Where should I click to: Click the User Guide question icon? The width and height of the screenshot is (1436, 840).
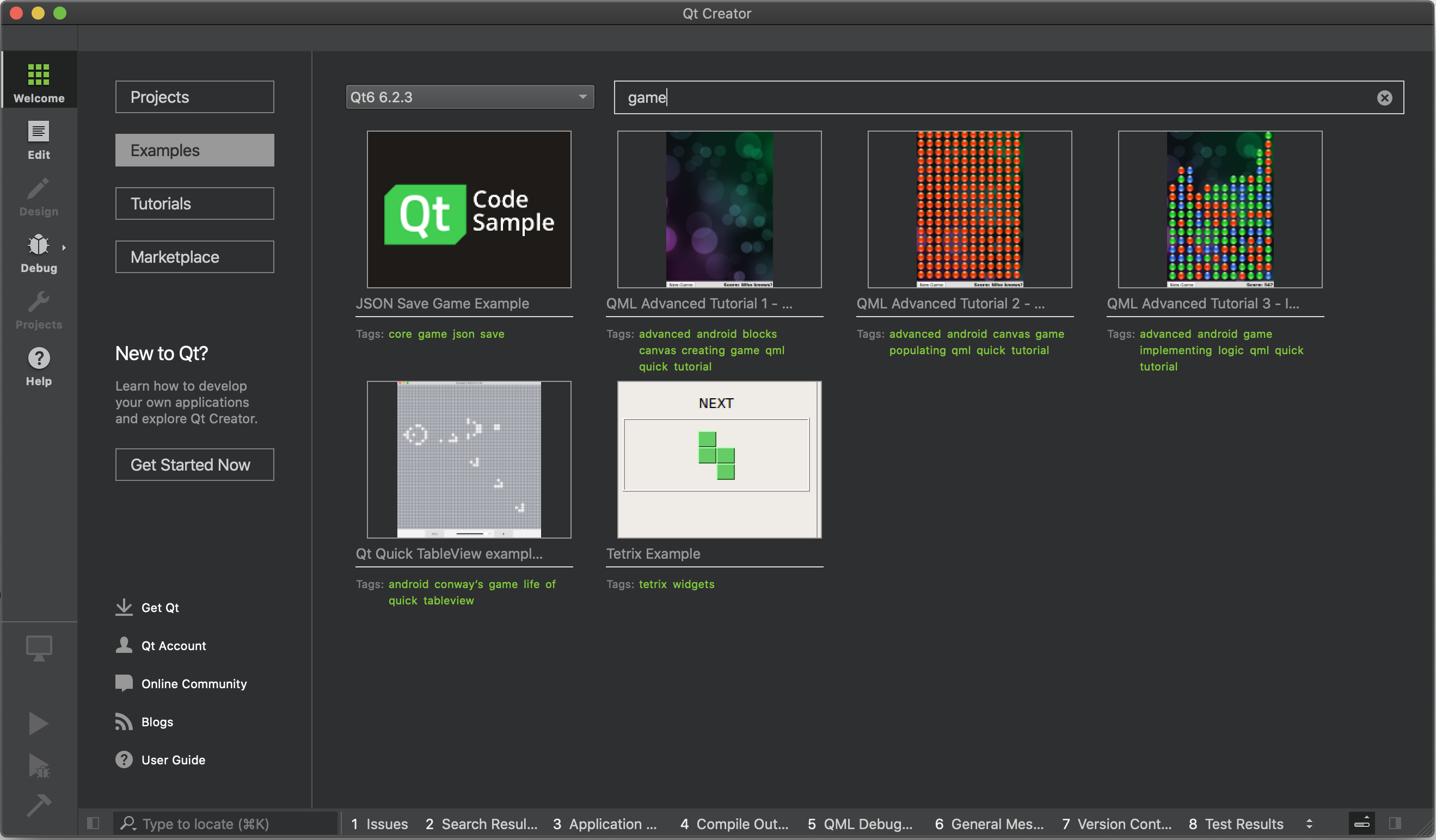[x=124, y=759]
